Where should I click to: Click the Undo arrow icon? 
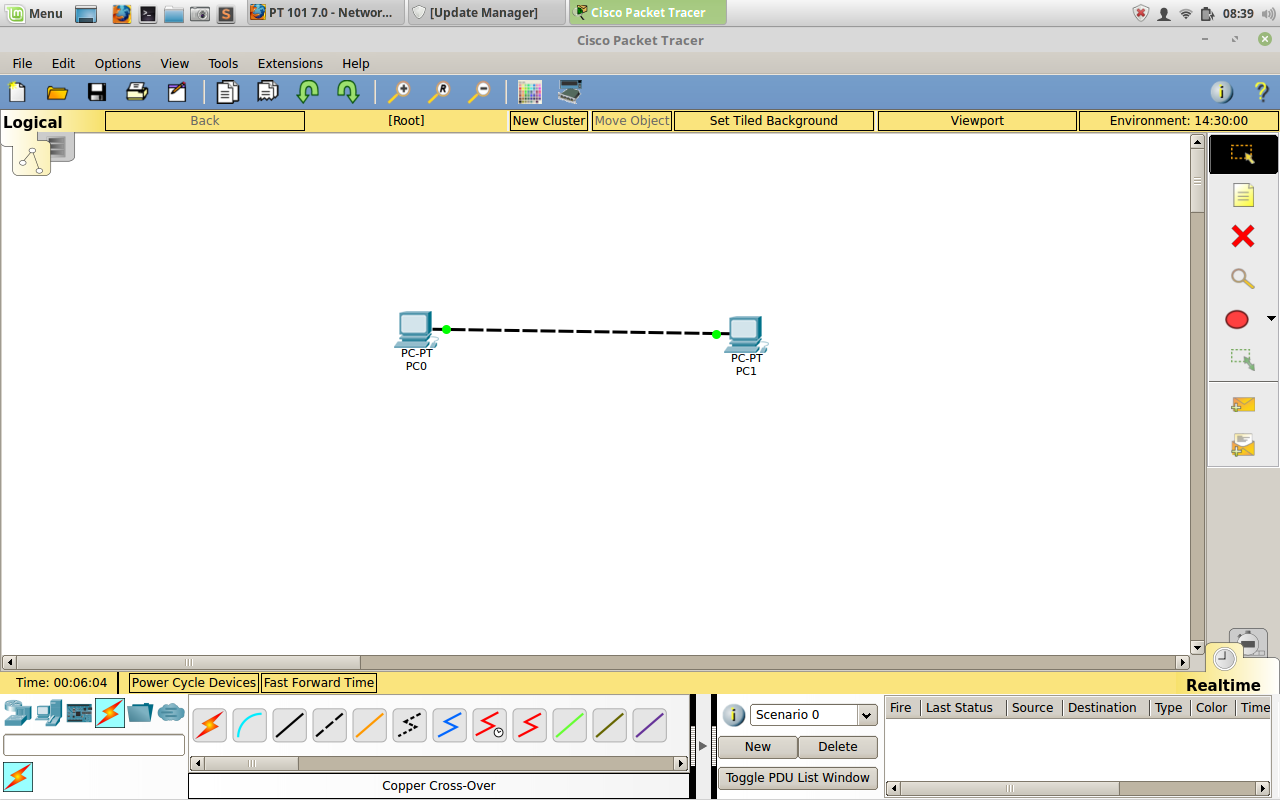[x=308, y=92]
